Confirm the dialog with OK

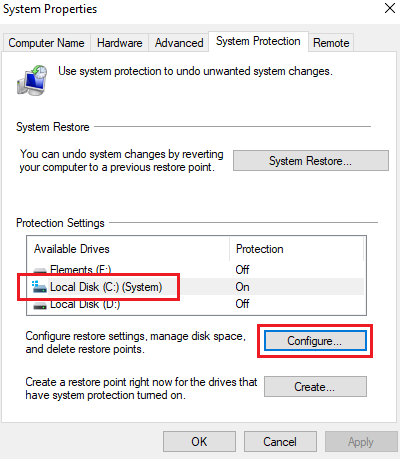[x=199, y=442]
